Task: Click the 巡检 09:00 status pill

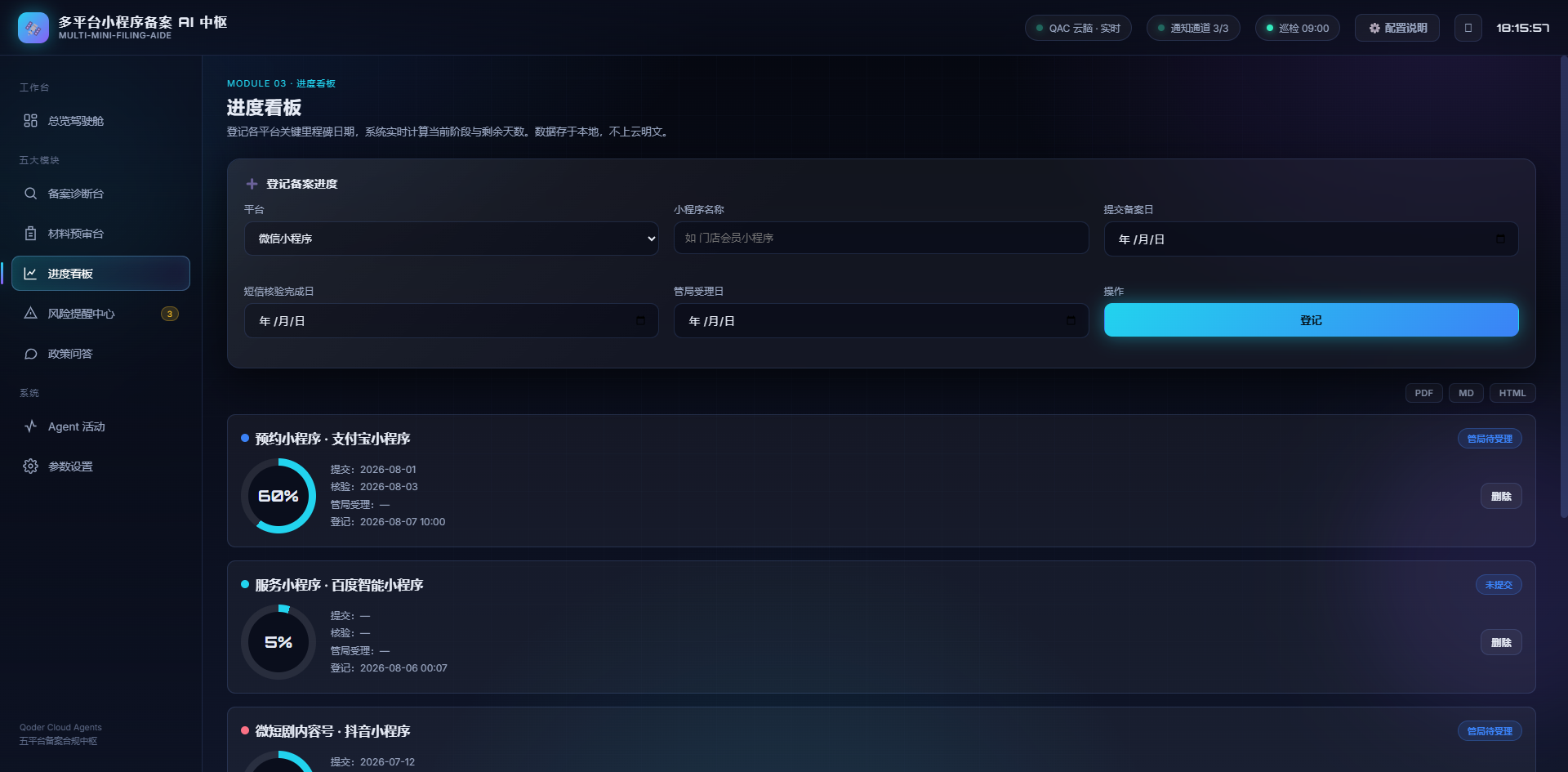Action: coord(1298,28)
